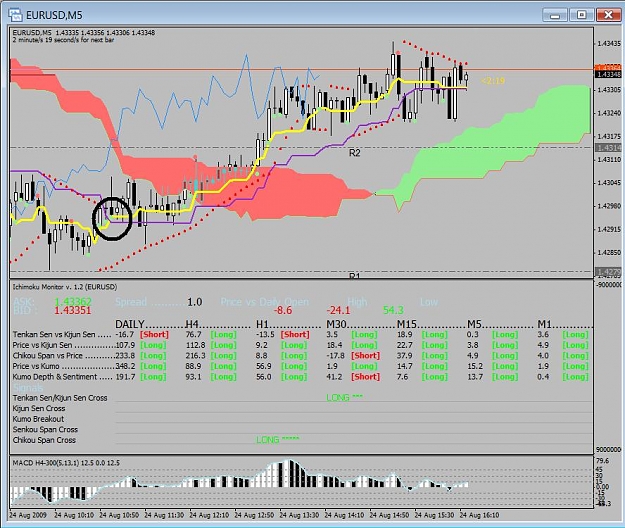Click the Senkou Span Cross signal label
This screenshot has height=528, width=625.
tap(45, 430)
